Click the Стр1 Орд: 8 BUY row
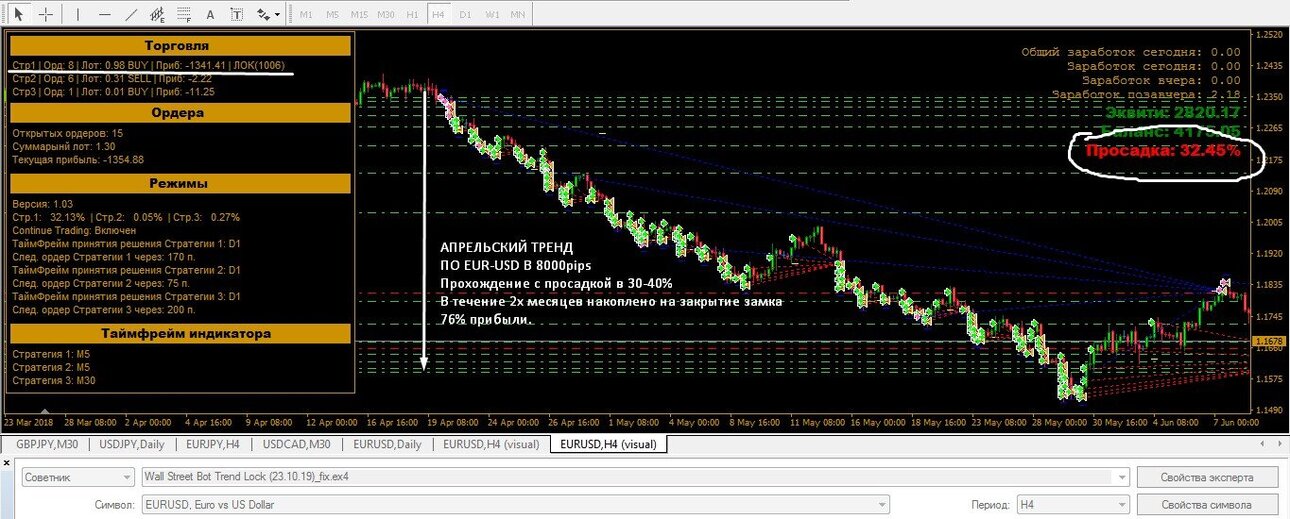This screenshot has width=1290, height=519. click(x=149, y=65)
